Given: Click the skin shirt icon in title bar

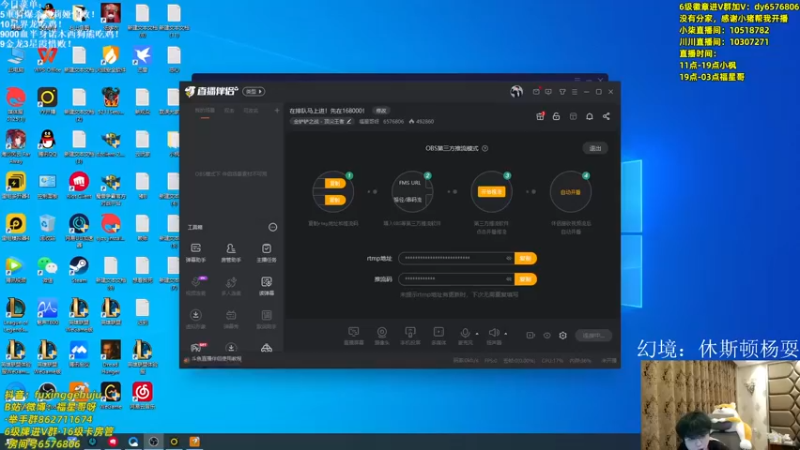Looking at the screenshot, I should point(562,92).
